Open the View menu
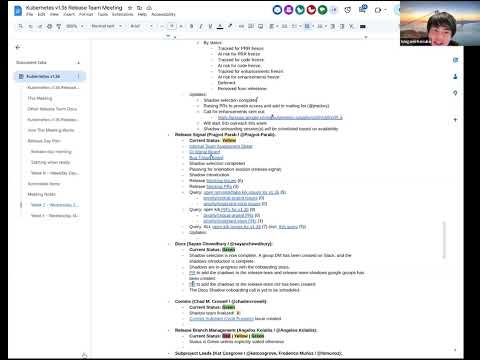Viewport: 480px width, 360px height. coord(54,14)
